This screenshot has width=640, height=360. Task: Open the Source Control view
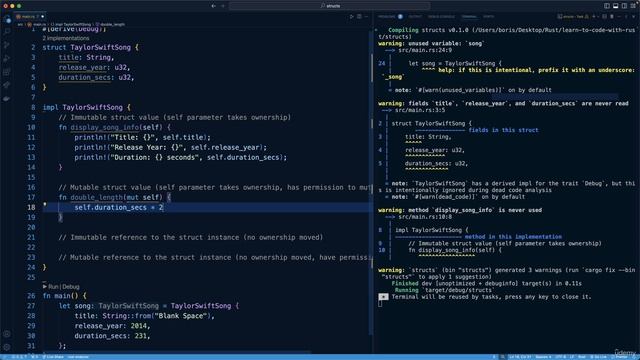[x=7, y=45]
